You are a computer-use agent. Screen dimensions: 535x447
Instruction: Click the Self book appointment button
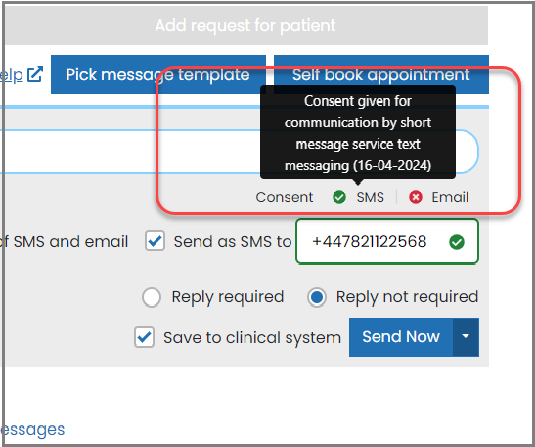[x=381, y=74]
